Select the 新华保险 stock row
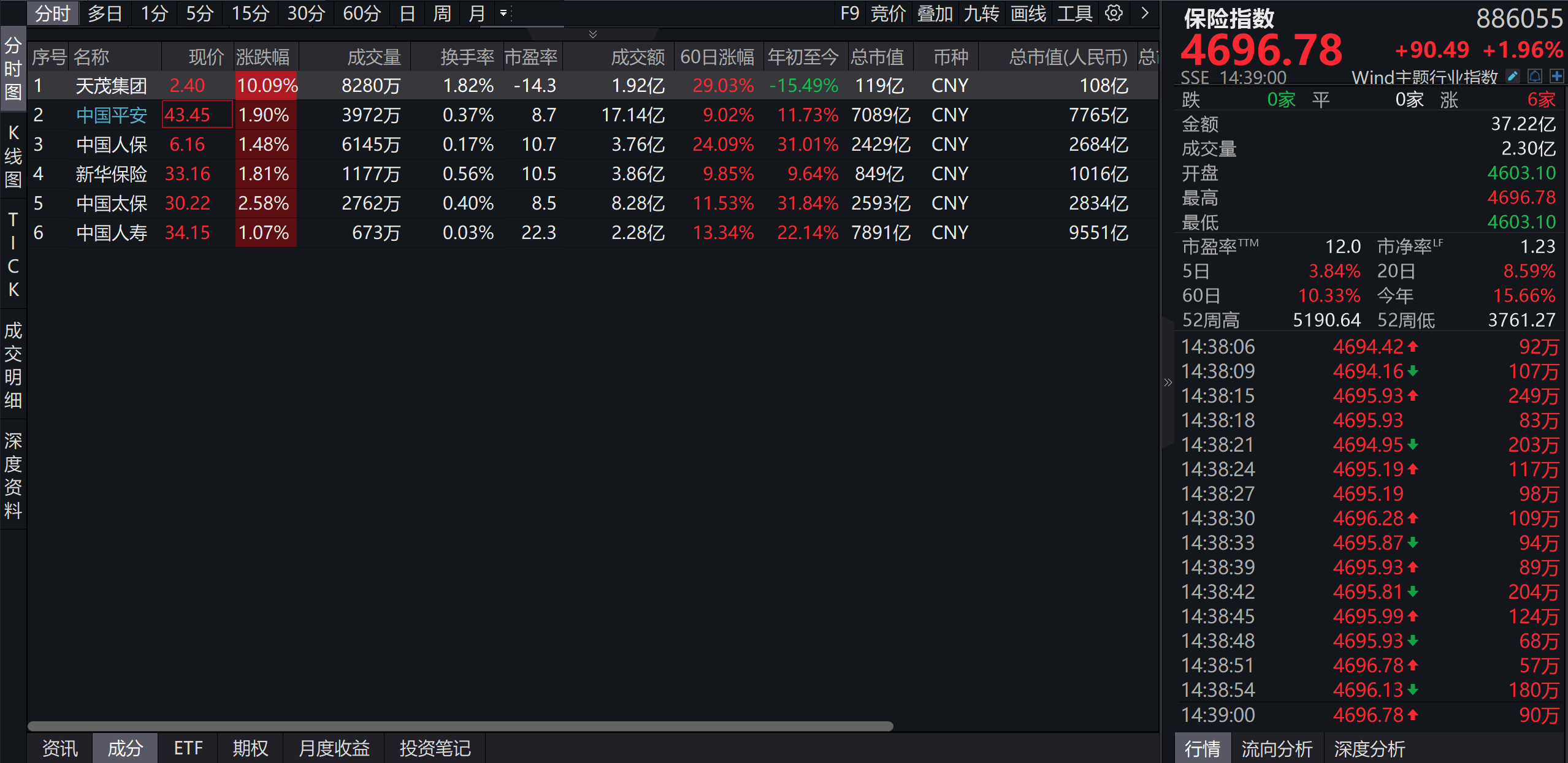Image resolution: width=1568 pixels, height=763 pixels. click(592, 173)
